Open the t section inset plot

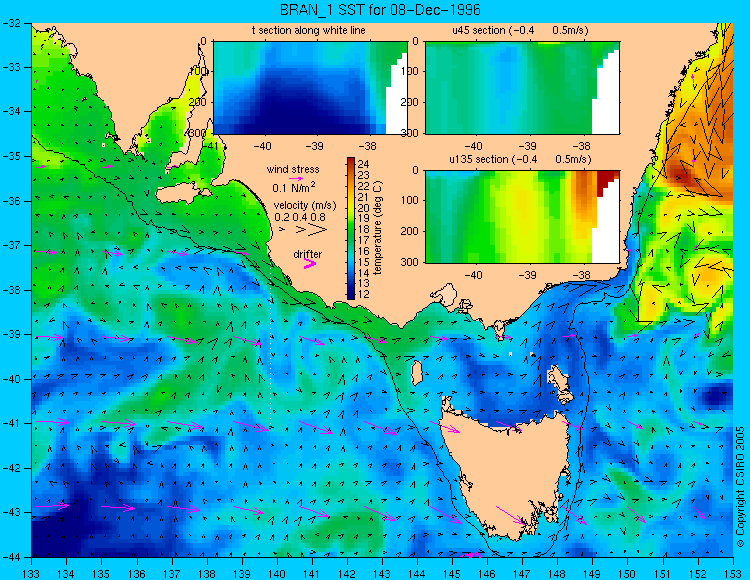coord(310,88)
